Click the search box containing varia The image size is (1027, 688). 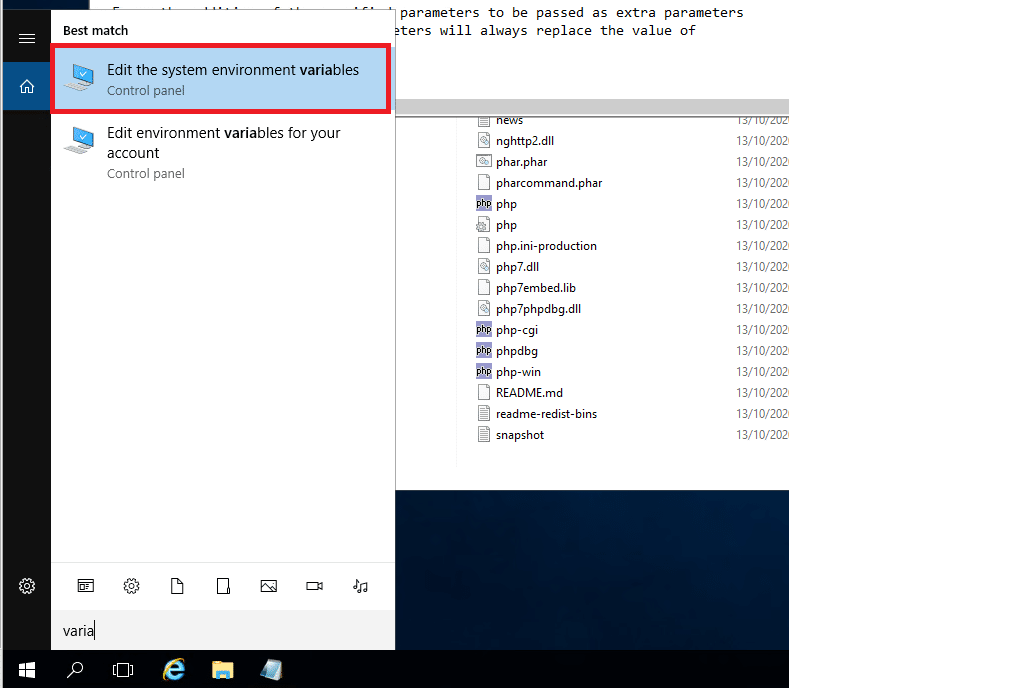223,631
